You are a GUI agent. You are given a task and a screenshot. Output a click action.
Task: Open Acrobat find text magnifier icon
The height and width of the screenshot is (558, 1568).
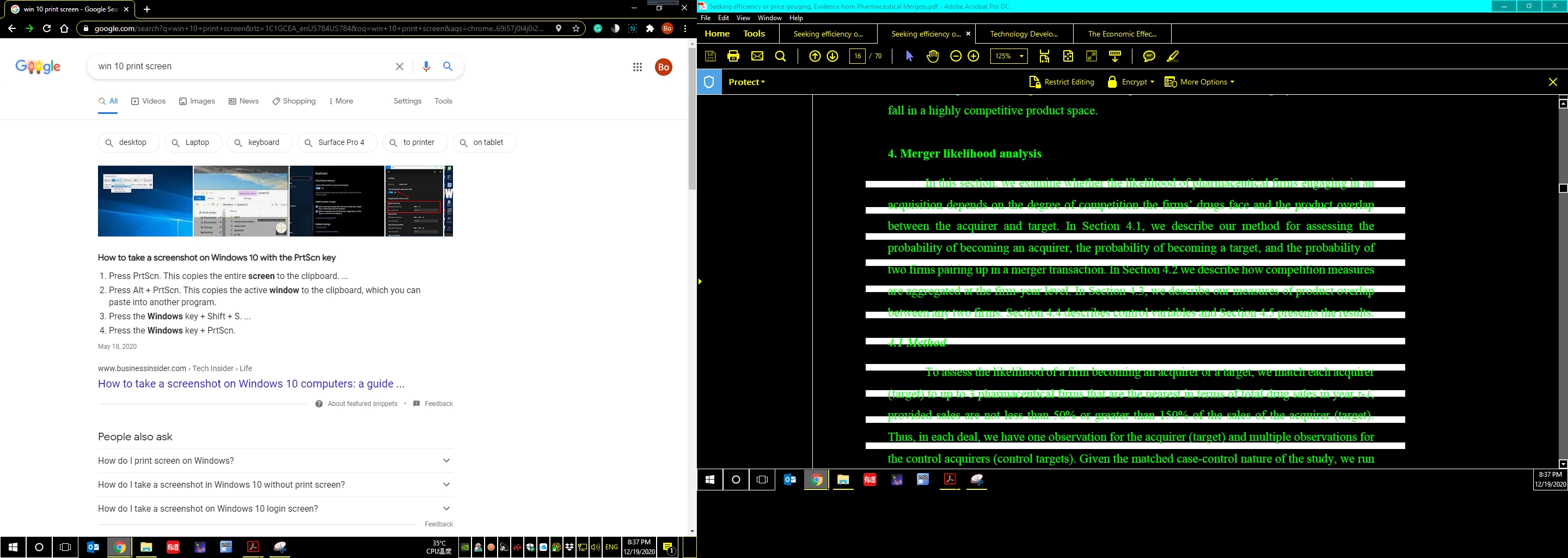coord(780,56)
